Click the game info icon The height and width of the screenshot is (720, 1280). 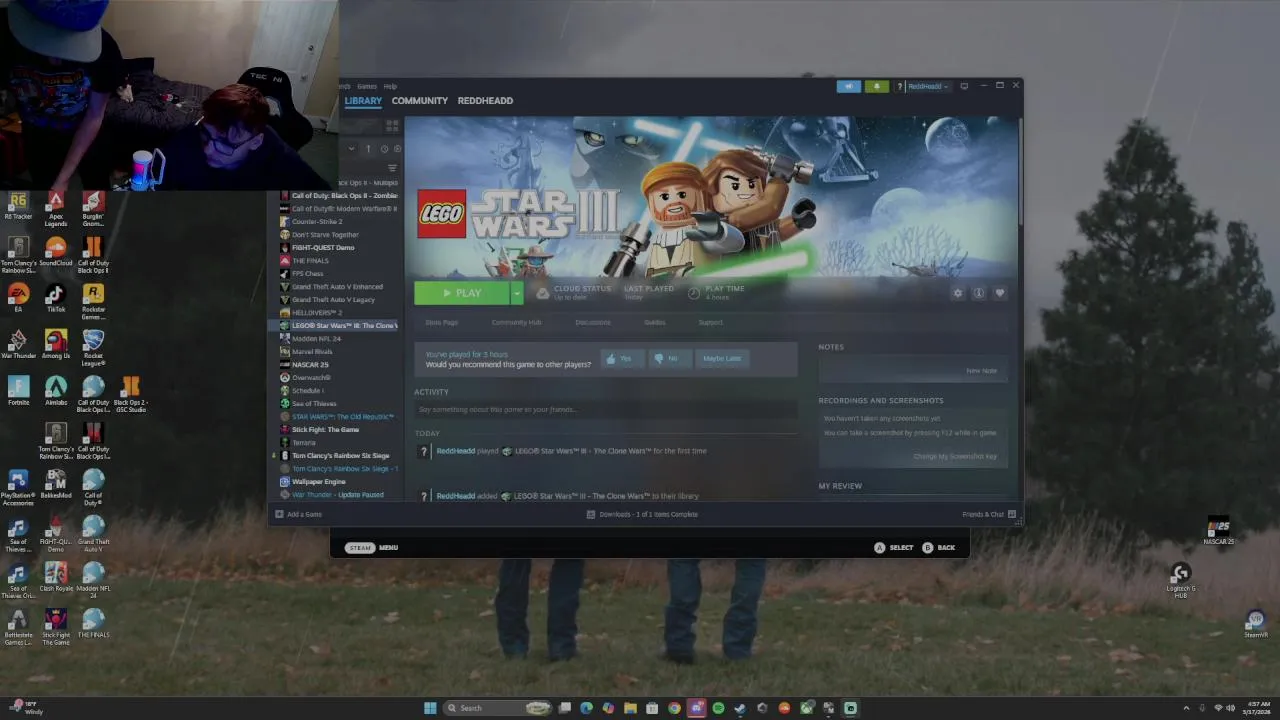point(978,293)
